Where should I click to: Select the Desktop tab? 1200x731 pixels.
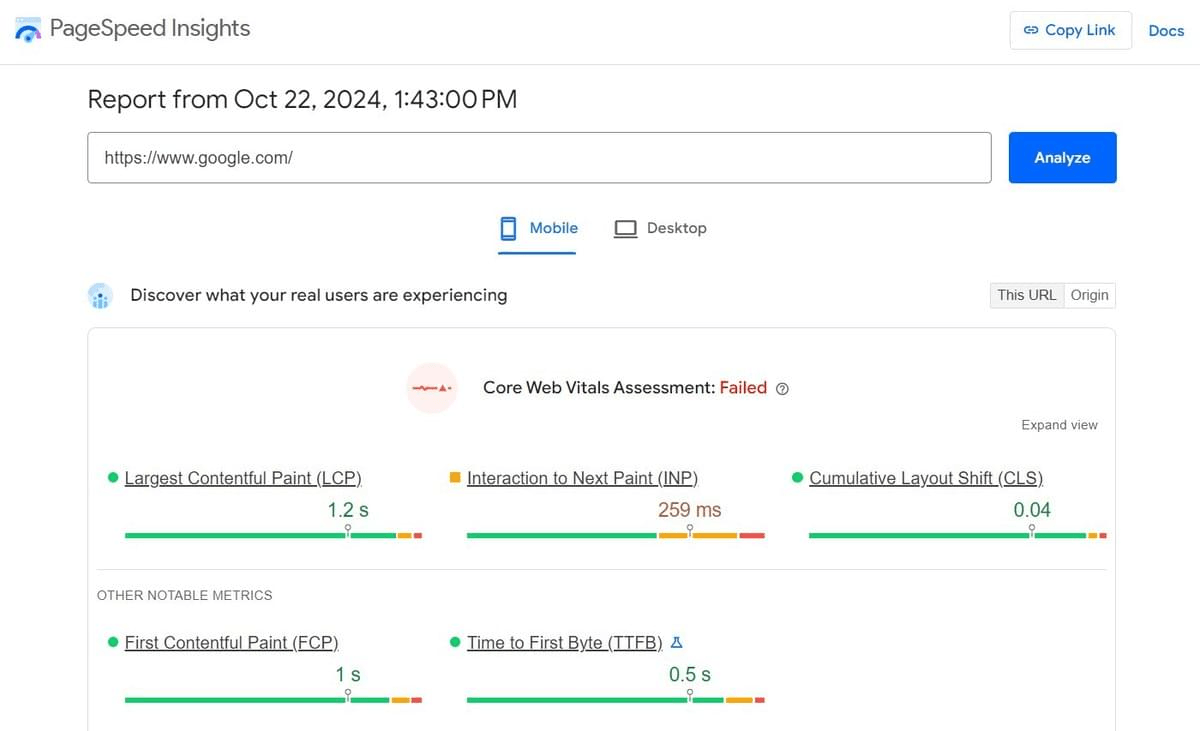click(660, 228)
